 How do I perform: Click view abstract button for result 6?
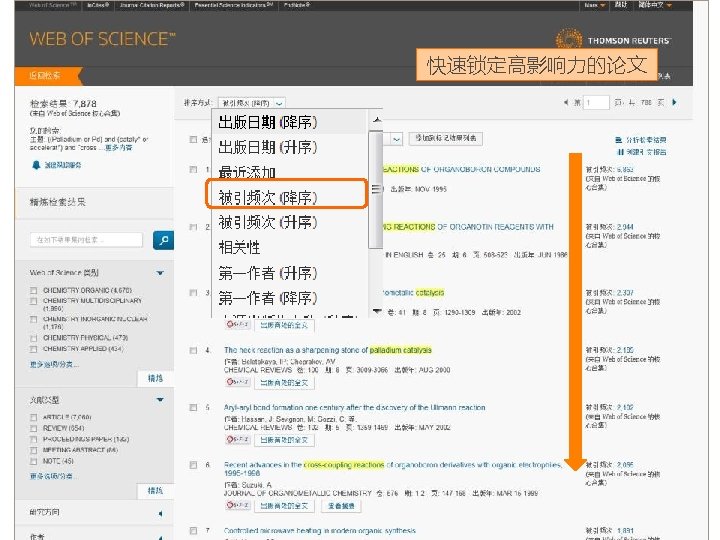[x=341, y=506]
